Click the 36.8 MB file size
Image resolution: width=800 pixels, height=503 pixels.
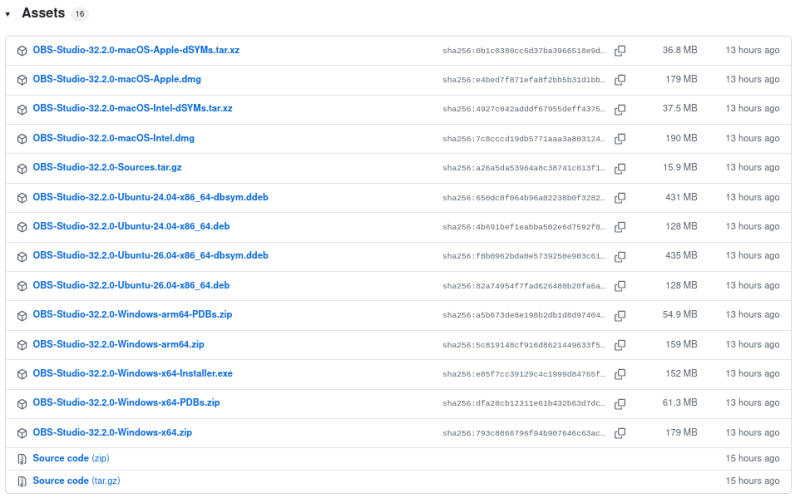(x=680, y=50)
